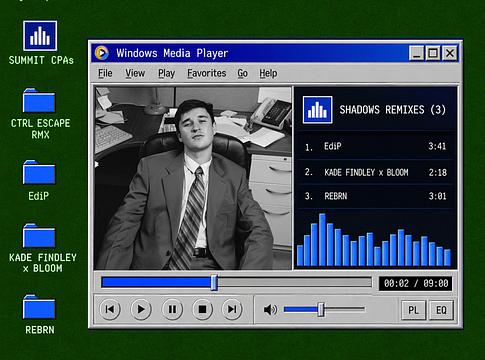Select track 1 EdiP in playlist
This screenshot has width=485, height=360.
pos(375,146)
